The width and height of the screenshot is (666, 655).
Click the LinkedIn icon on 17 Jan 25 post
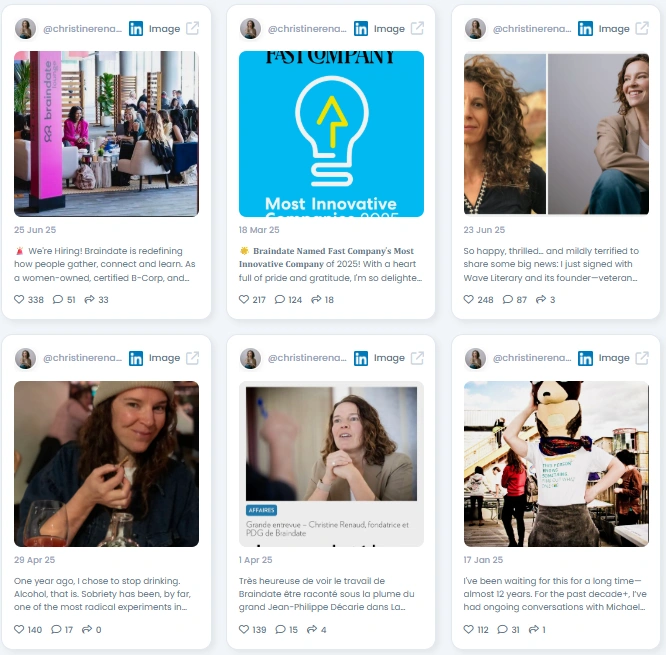[x=585, y=358]
